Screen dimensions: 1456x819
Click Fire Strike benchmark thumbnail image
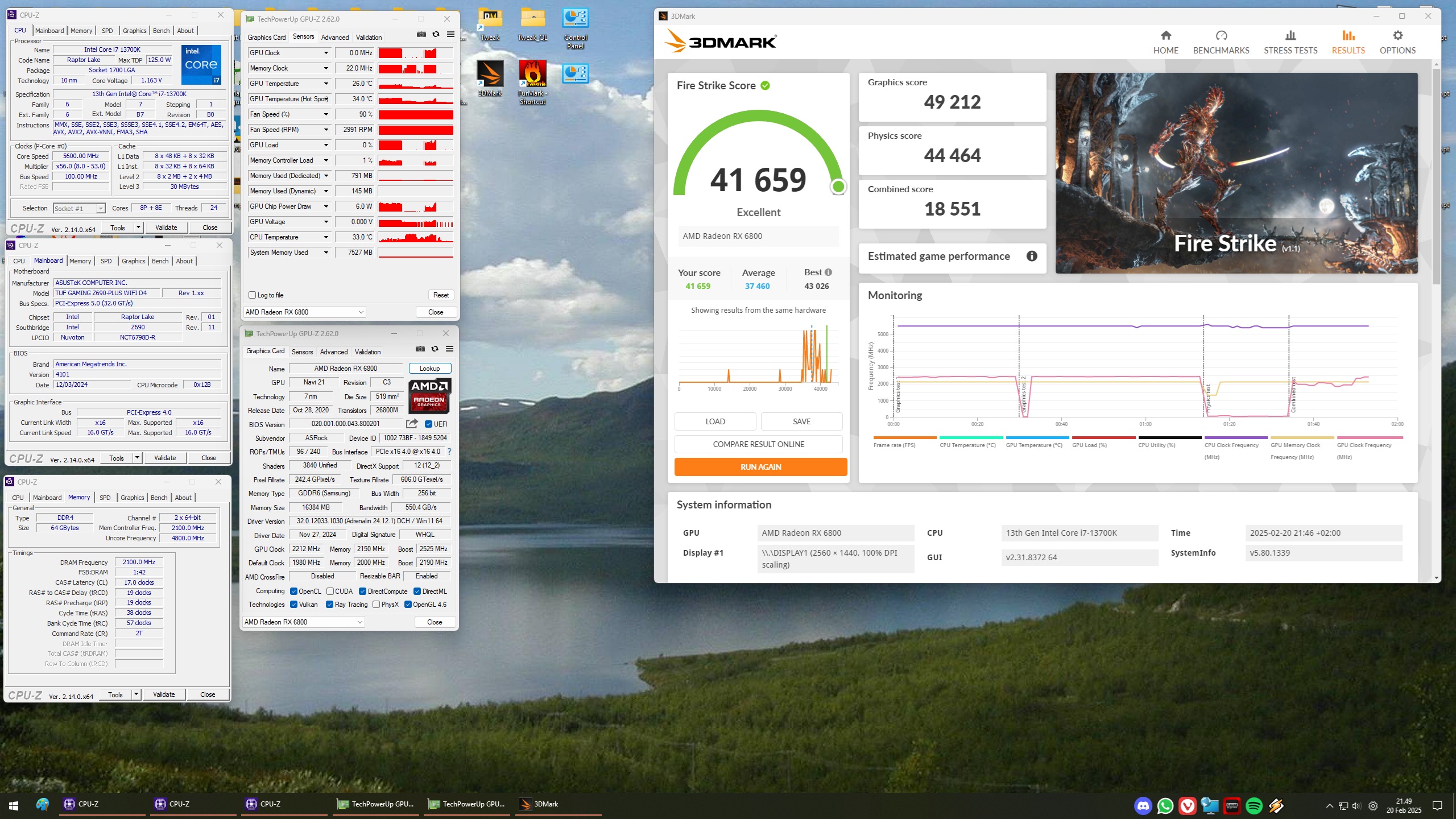(x=1236, y=173)
